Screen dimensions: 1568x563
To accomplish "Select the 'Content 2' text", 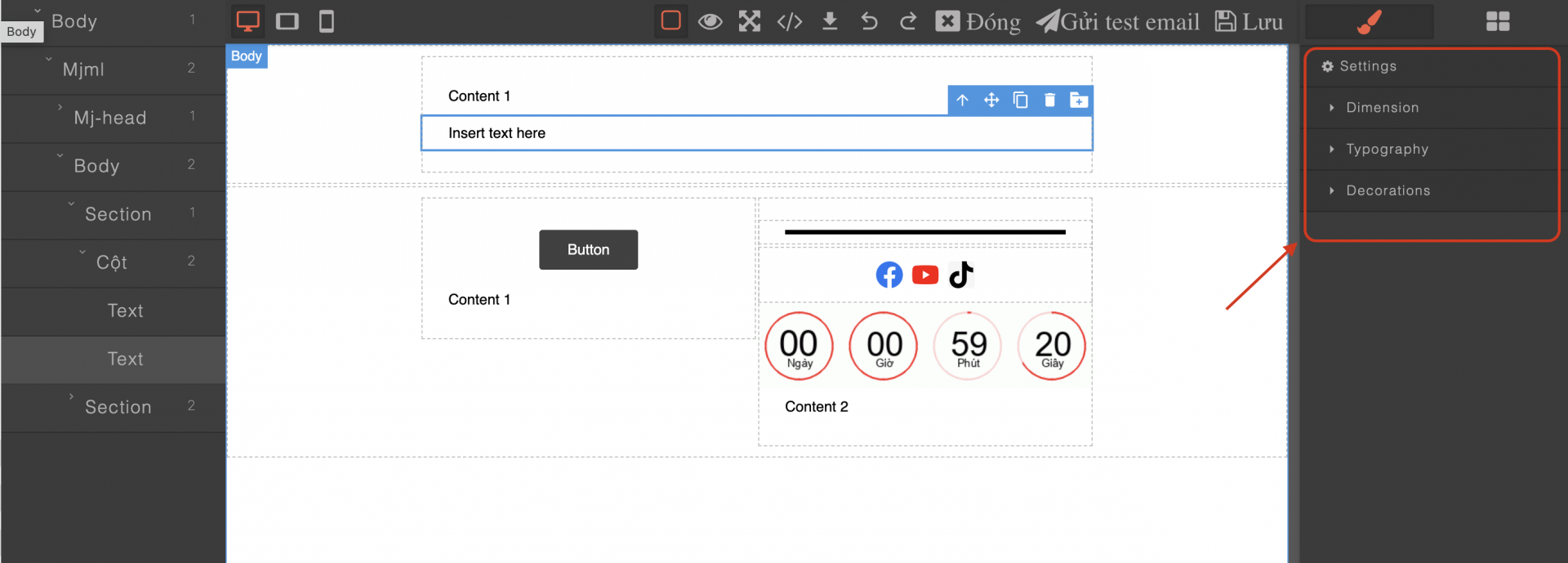I will [x=817, y=407].
